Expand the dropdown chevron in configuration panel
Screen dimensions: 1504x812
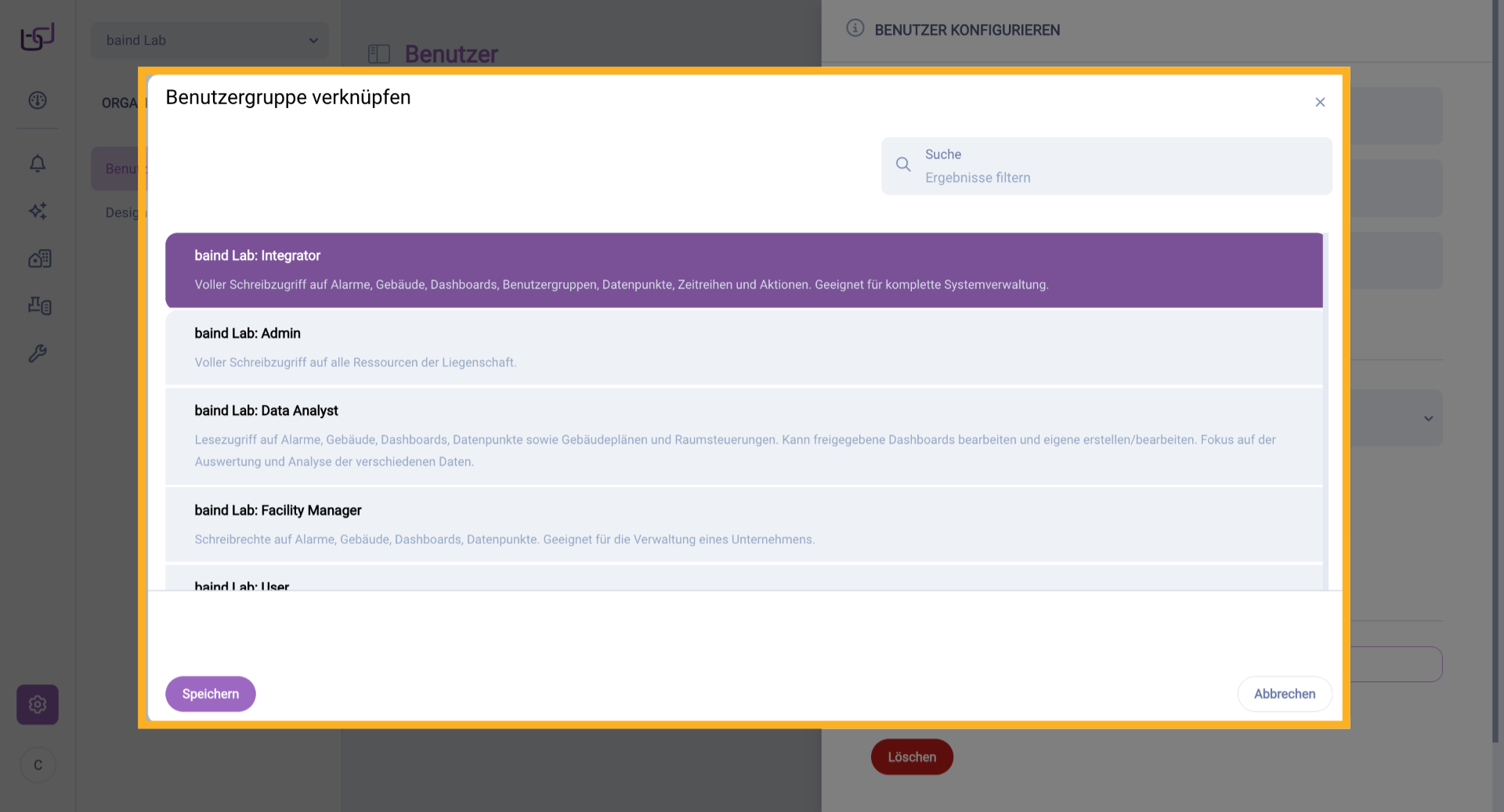click(x=1428, y=418)
